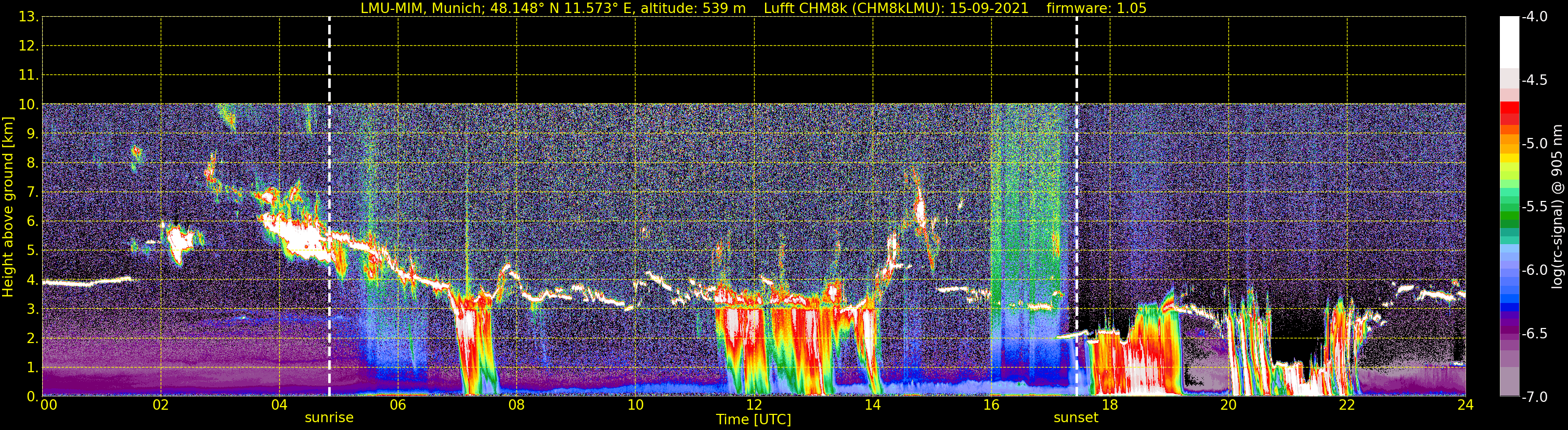Click the '18' time axis tick label

pyautogui.click(x=1110, y=405)
